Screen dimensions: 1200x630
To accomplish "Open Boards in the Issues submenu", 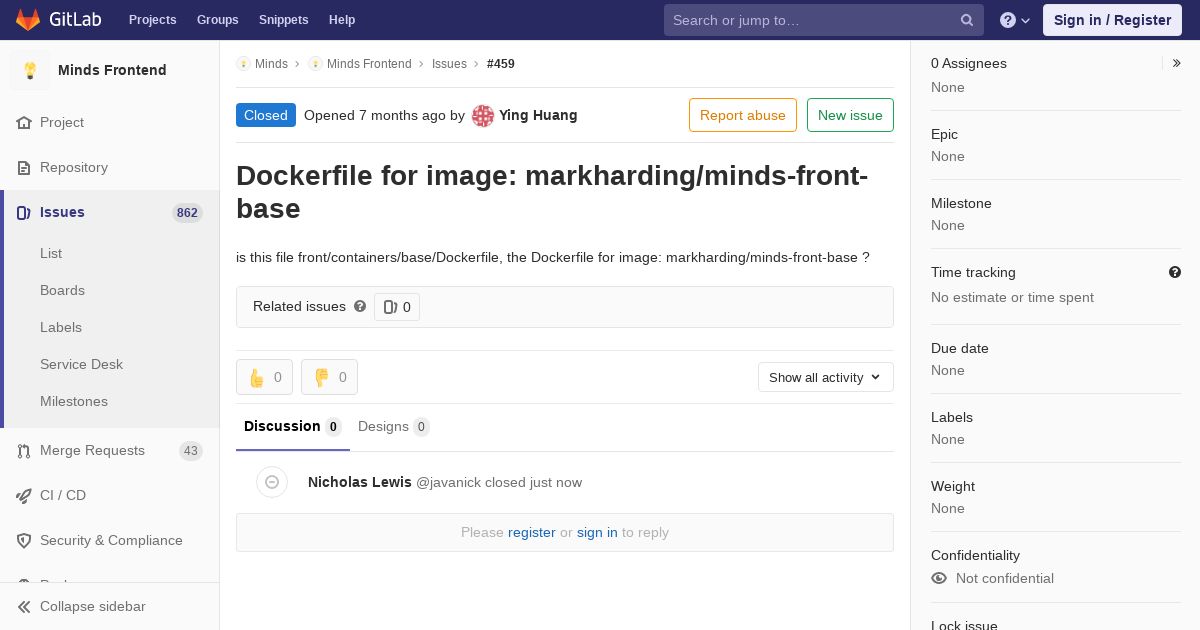I will coord(62,290).
